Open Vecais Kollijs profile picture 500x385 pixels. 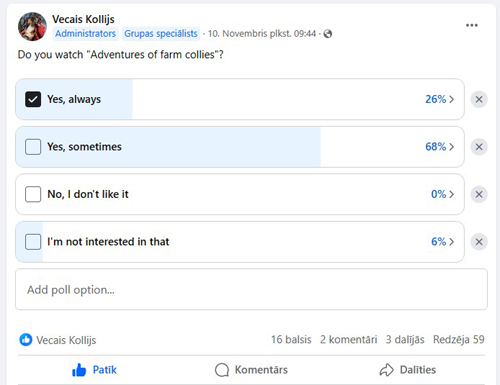coord(32,27)
